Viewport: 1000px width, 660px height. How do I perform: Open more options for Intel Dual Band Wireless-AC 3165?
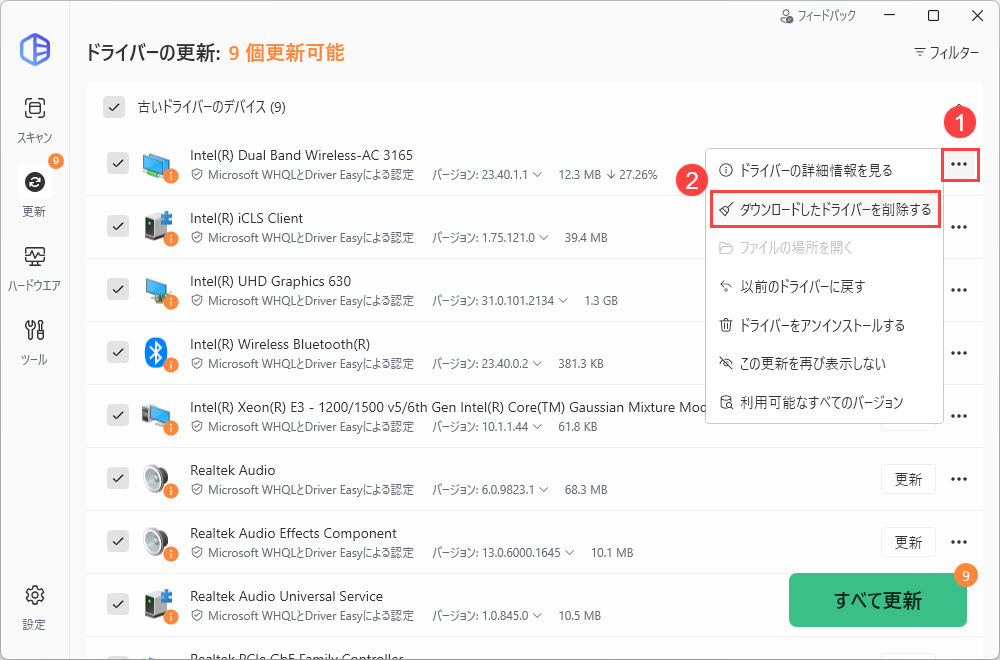[959, 165]
